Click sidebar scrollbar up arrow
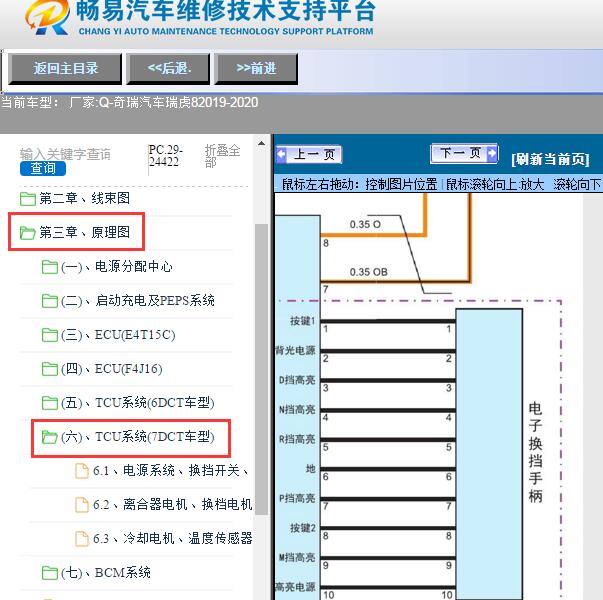The height and width of the screenshot is (600, 603). [262, 143]
